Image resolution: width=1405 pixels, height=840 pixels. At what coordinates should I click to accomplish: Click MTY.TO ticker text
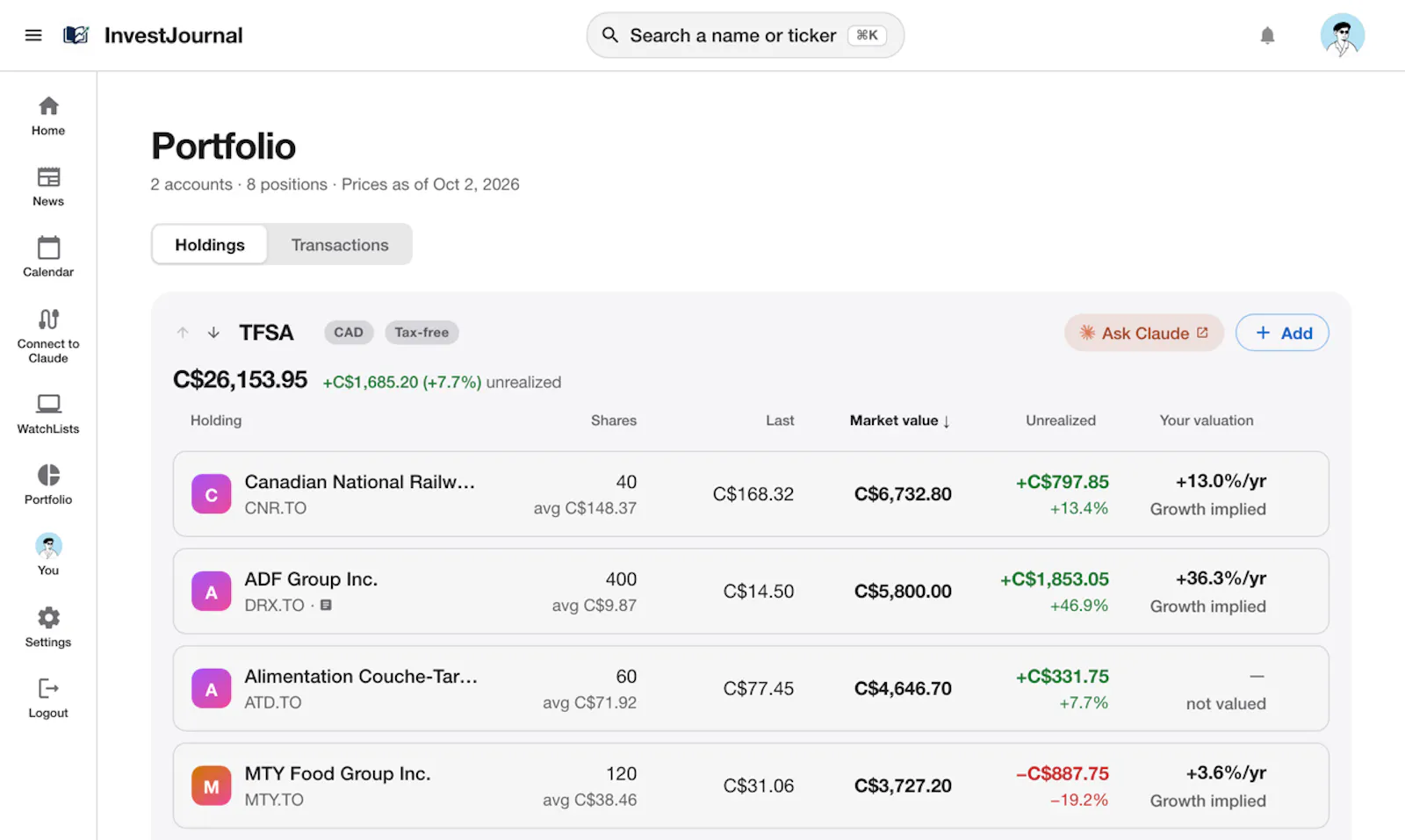[274, 801]
